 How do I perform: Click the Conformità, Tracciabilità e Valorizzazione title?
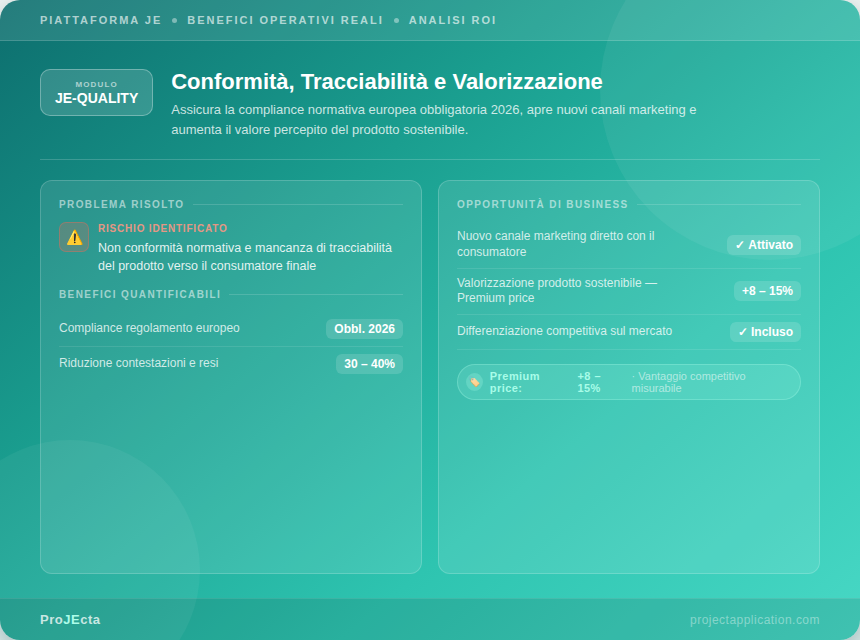387,82
